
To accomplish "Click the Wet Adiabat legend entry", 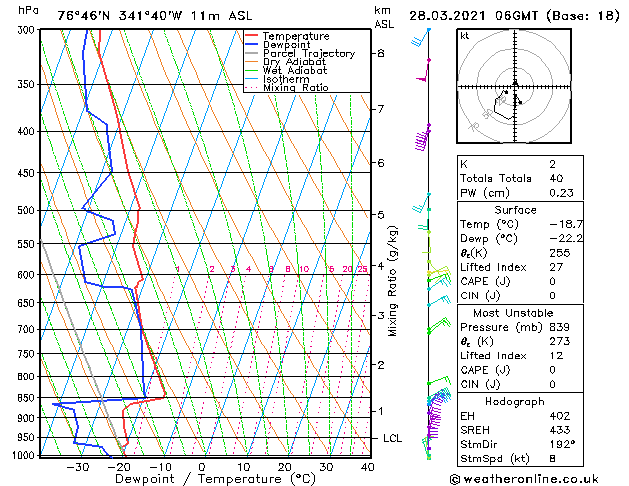I will pyautogui.click(x=286, y=70).
